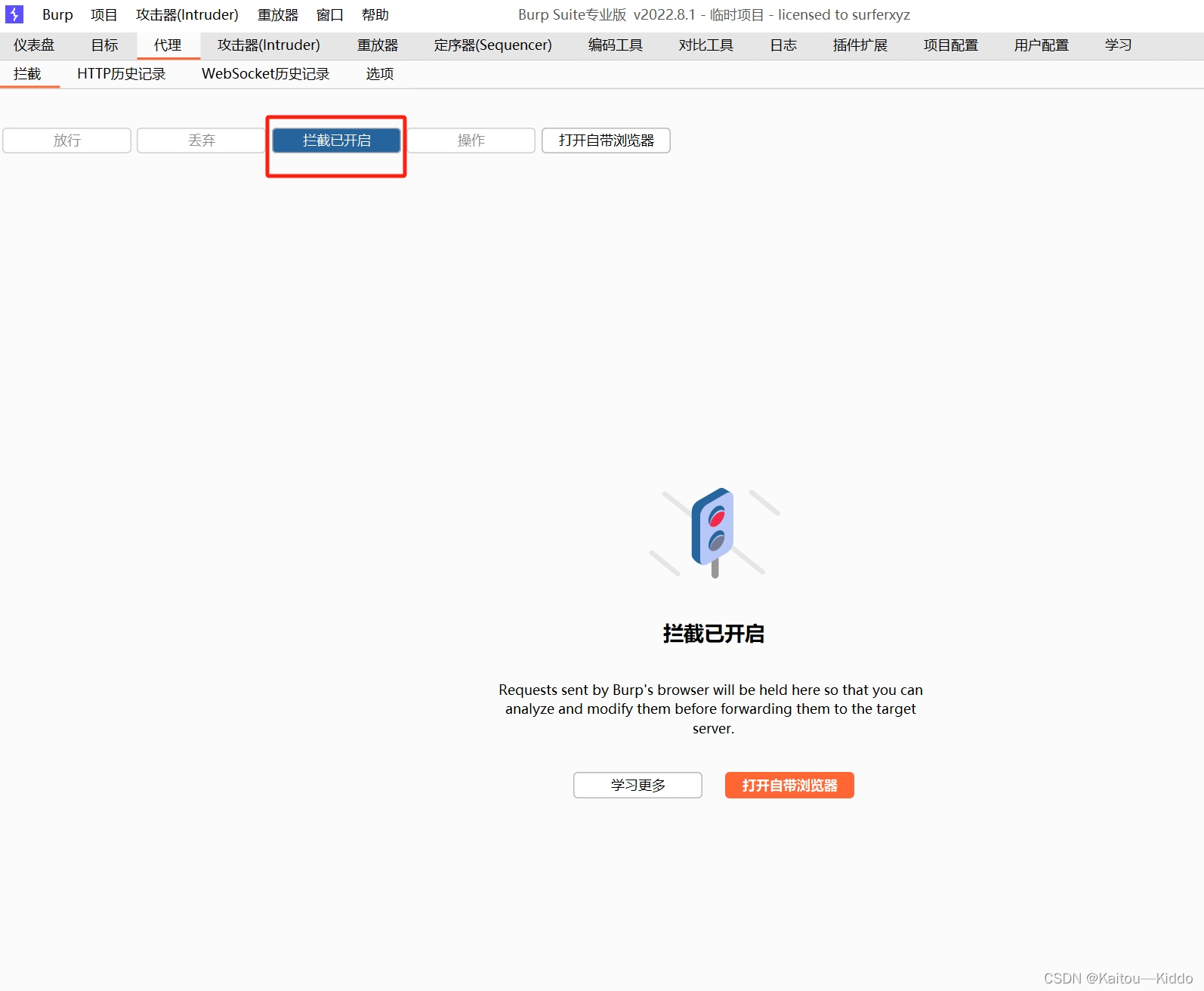Click the 放行 button

pos(67,140)
